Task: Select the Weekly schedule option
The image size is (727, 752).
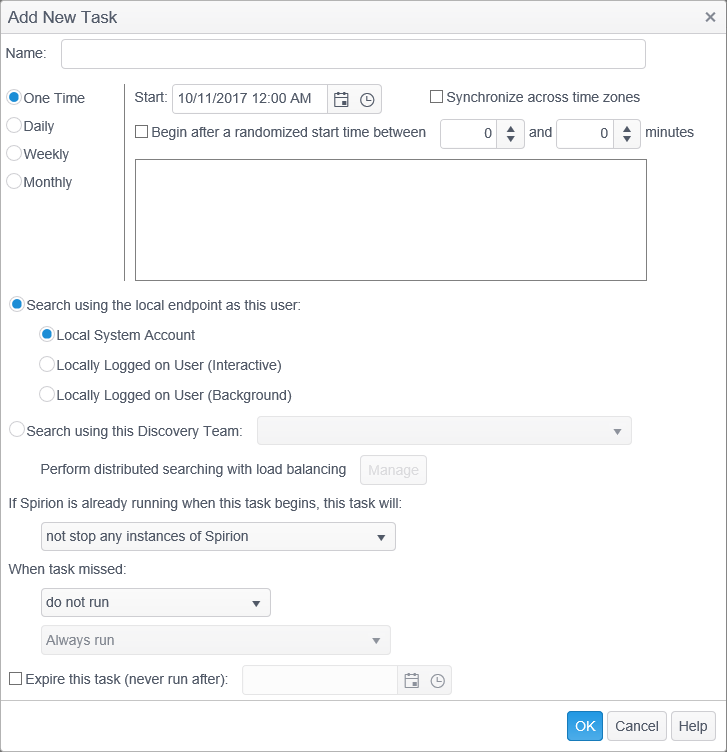Action: coord(14,154)
